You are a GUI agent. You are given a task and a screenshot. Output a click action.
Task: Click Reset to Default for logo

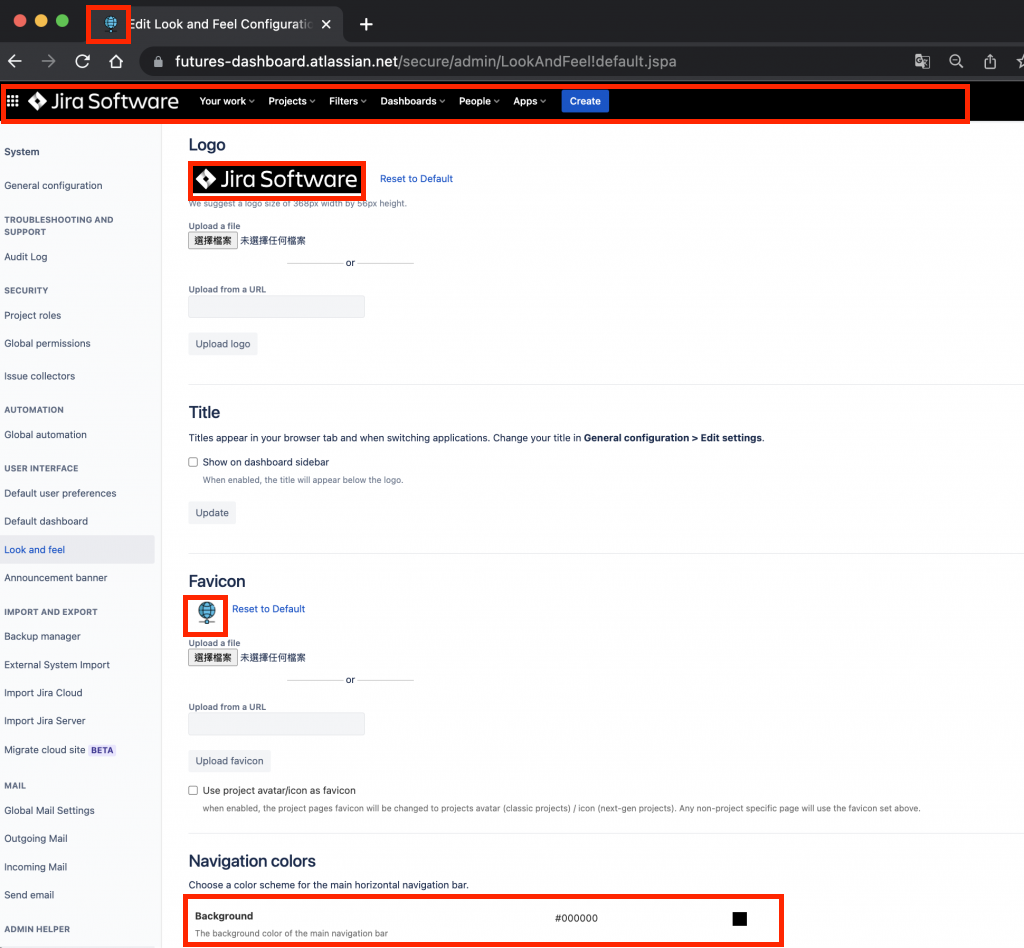416,179
